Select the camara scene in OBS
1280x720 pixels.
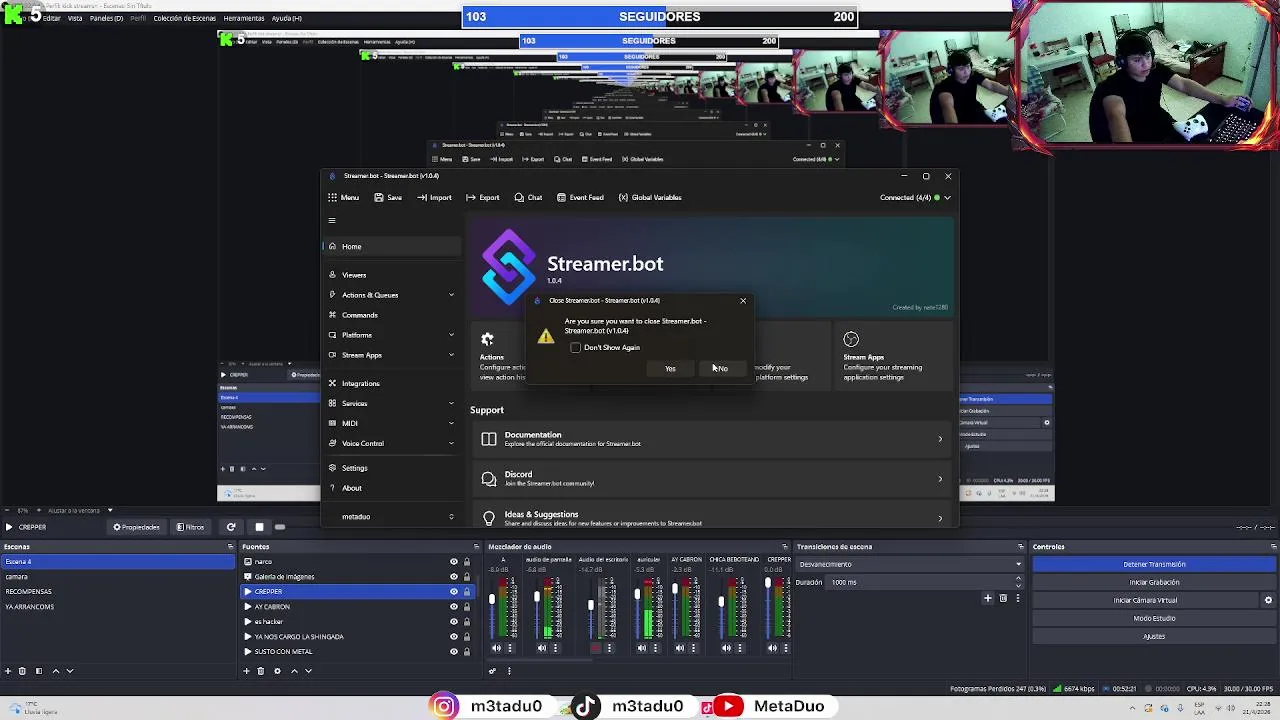(x=118, y=577)
